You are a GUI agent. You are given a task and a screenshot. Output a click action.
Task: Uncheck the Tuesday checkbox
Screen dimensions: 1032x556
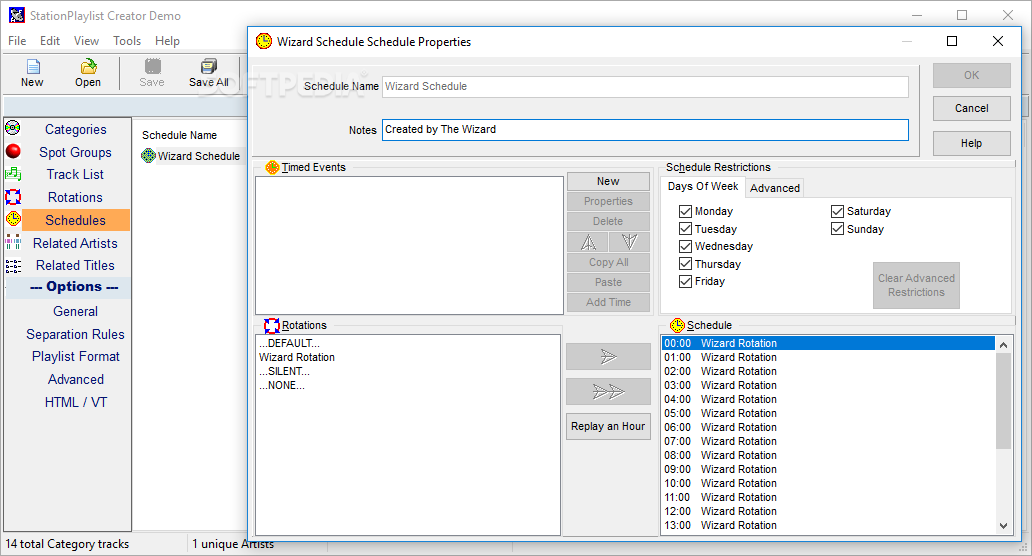pos(685,229)
